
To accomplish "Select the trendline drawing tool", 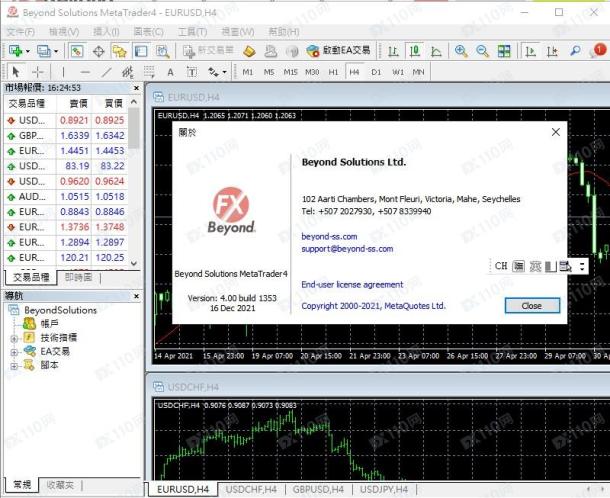I will (x=106, y=72).
